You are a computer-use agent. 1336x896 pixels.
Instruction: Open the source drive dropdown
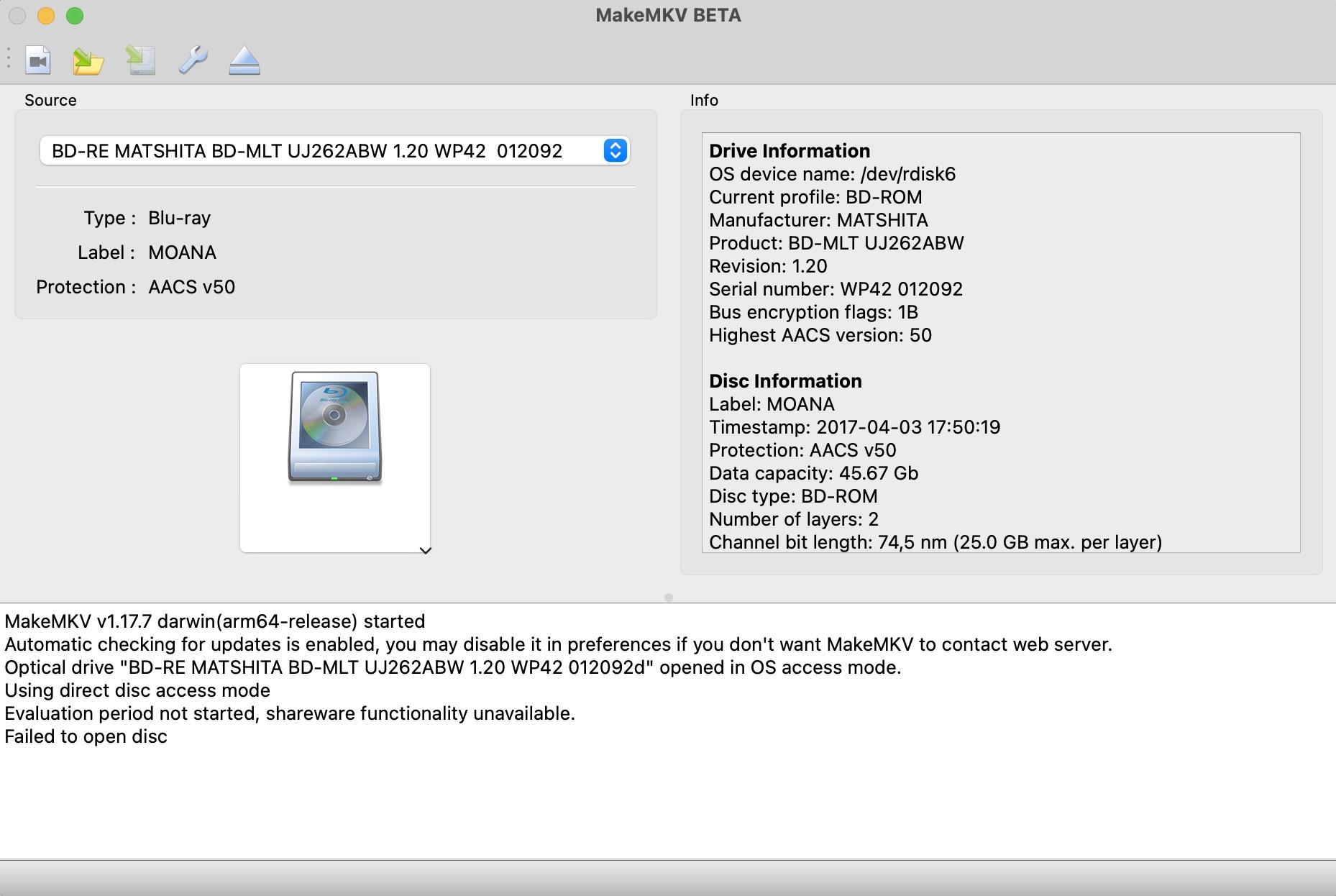coord(335,151)
